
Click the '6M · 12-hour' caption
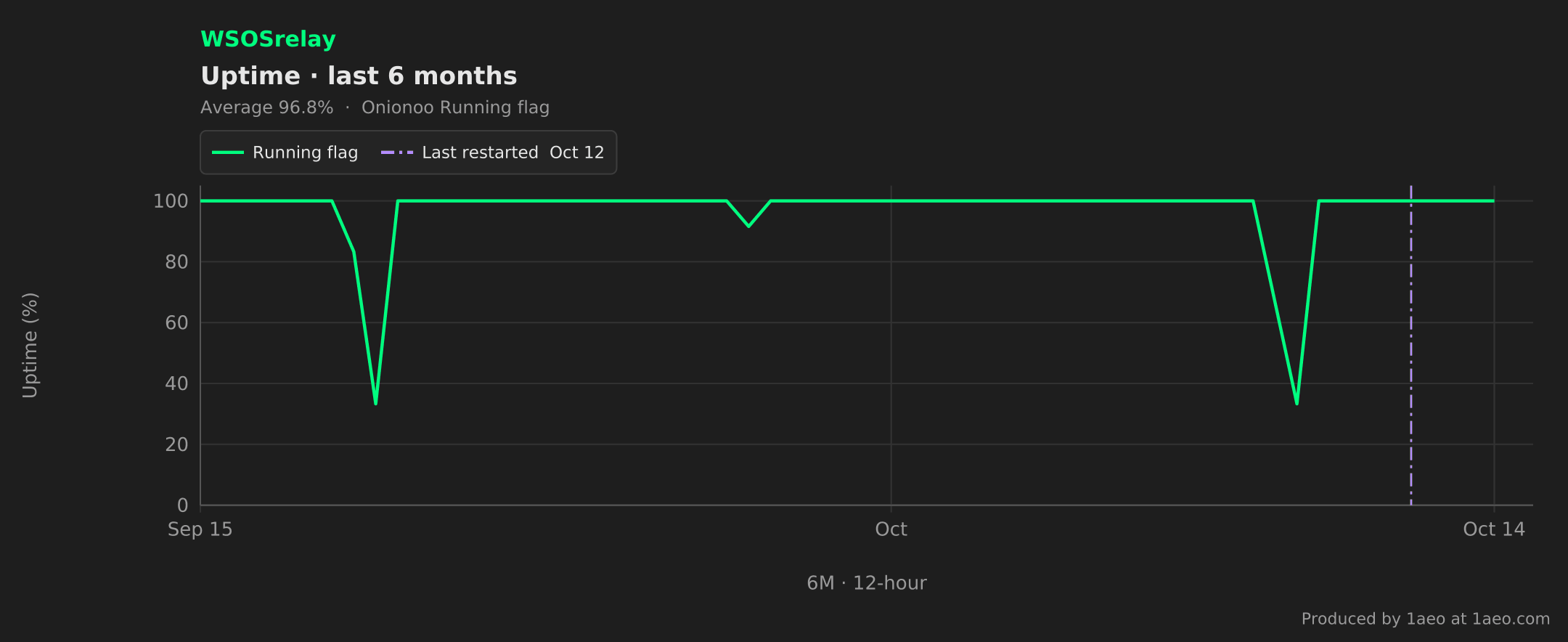click(867, 583)
